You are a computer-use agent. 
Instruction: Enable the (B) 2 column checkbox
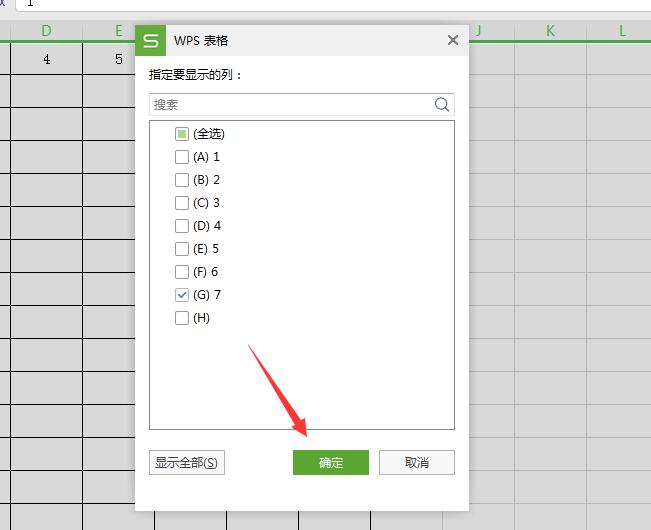[182, 180]
